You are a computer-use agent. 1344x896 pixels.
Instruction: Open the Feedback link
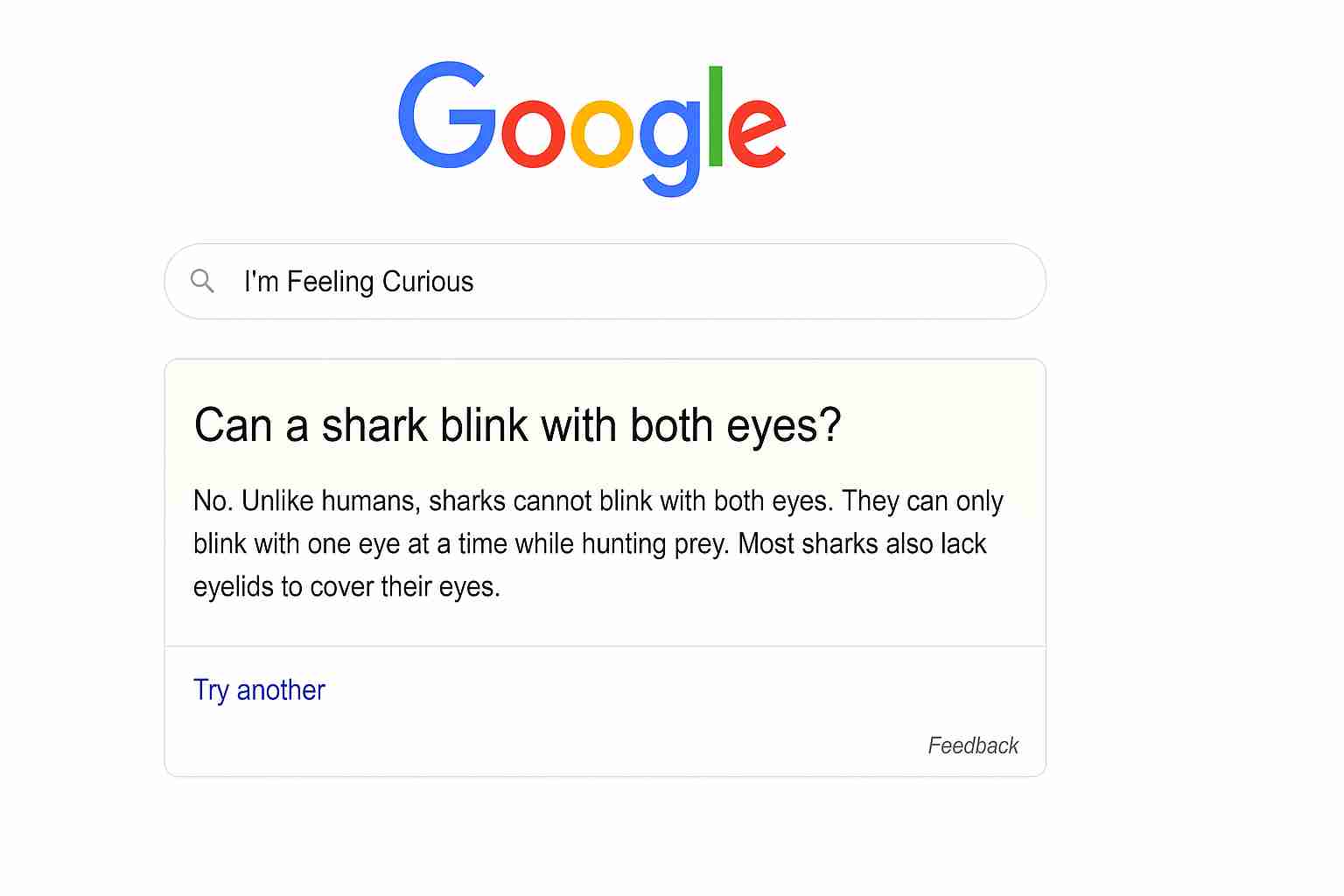[x=972, y=745]
